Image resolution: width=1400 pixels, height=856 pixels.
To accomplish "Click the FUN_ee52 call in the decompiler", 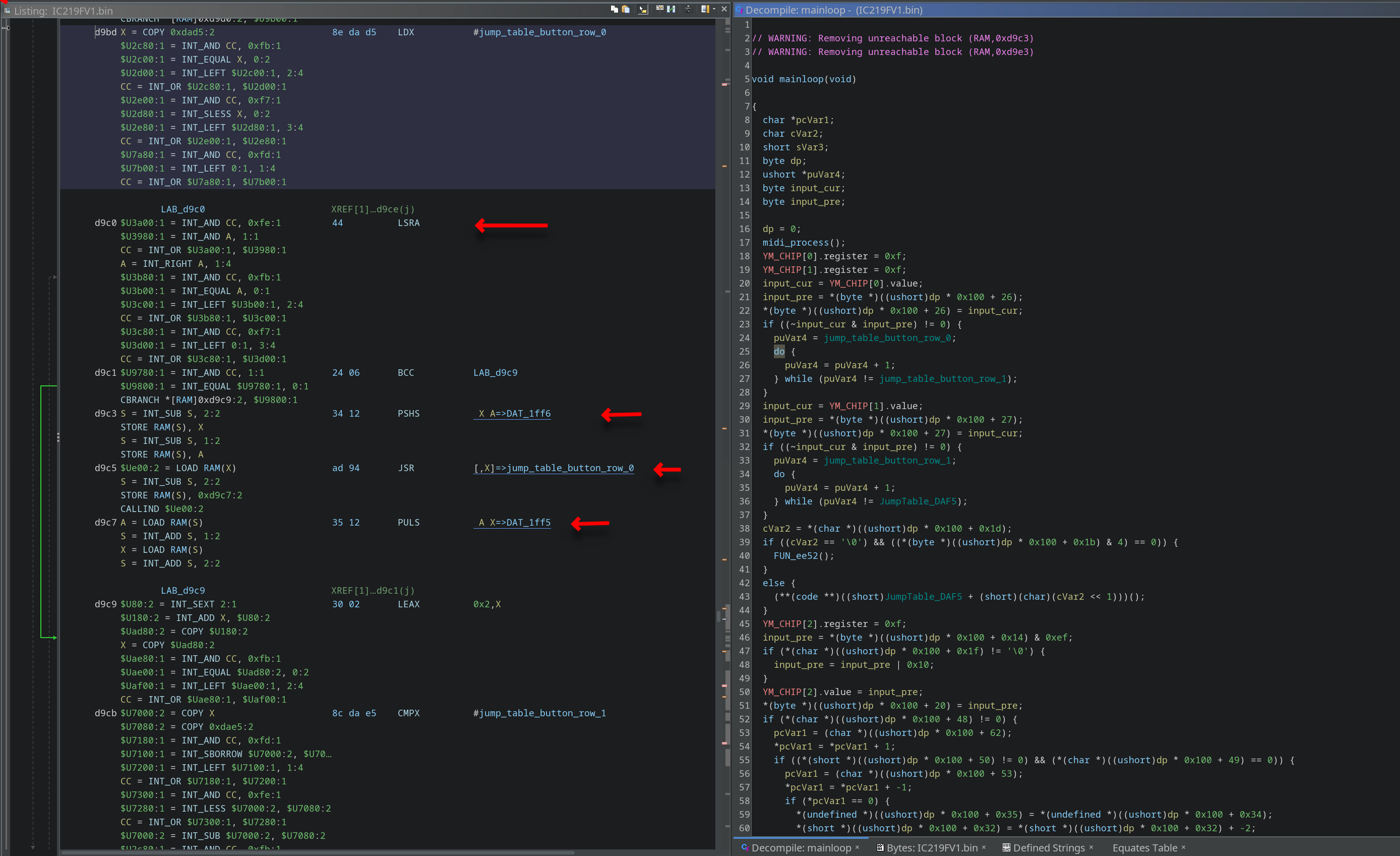I will pyautogui.click(x=795, y=556).
